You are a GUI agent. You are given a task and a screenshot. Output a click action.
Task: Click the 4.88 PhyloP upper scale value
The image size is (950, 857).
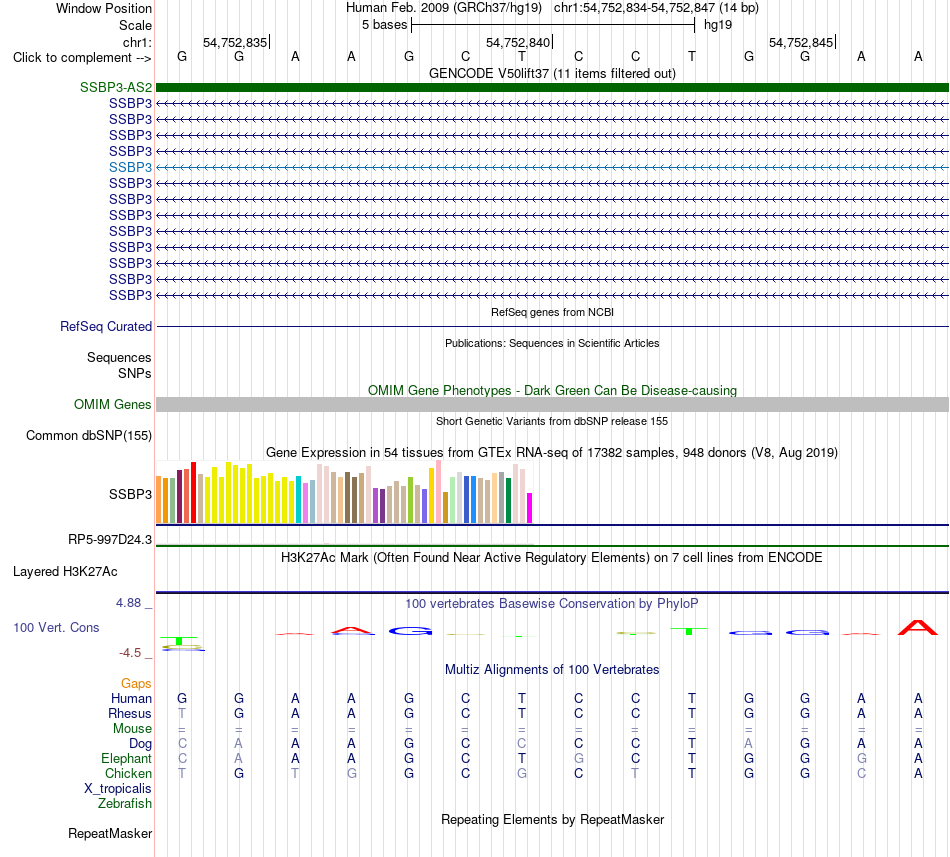click(x=128, y=603)
